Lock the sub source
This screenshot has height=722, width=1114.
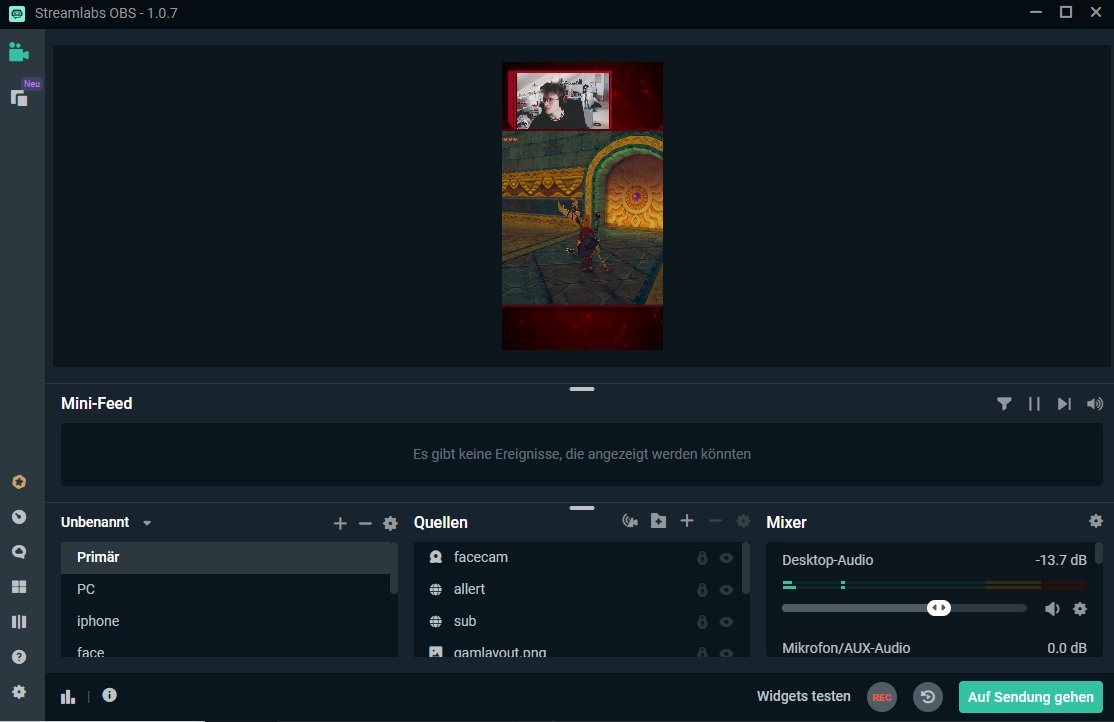pos(702,622)
